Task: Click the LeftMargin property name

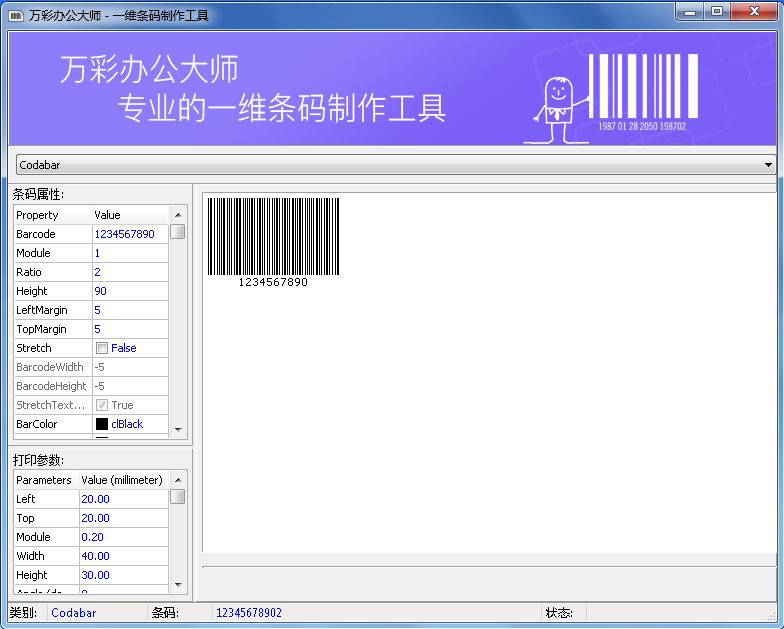Action: [x=42, y=310]
